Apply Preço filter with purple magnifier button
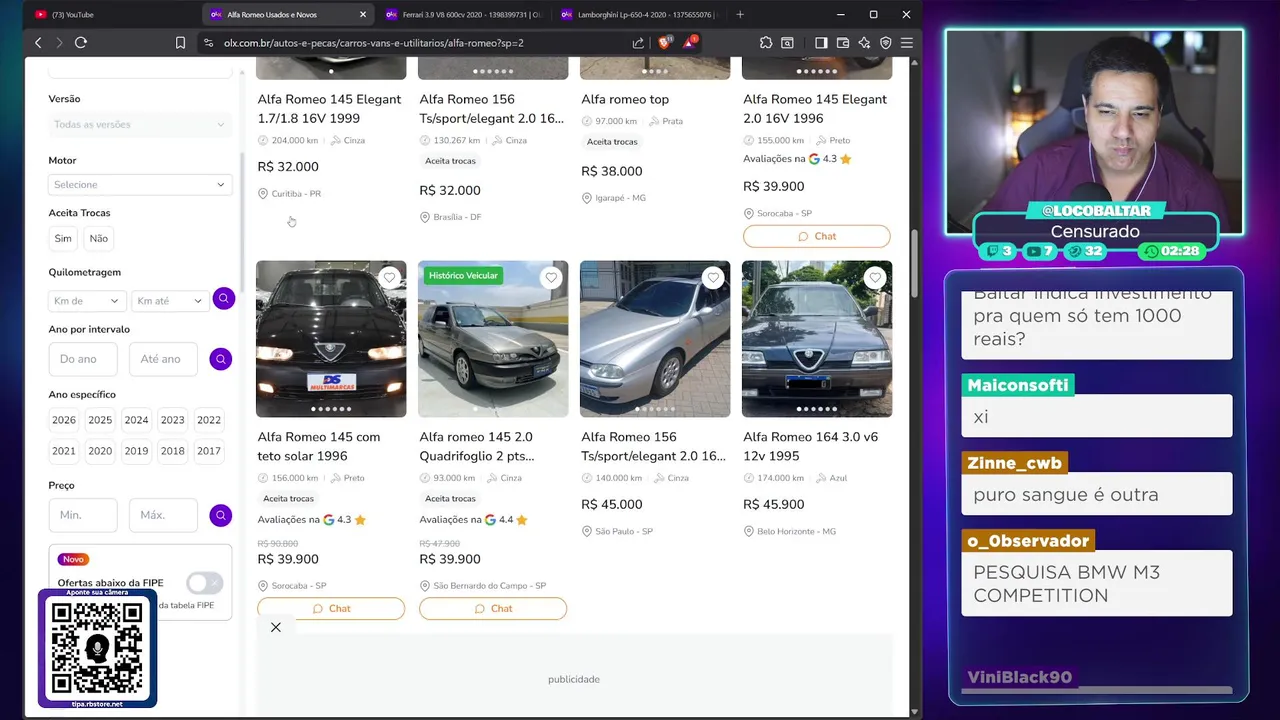 tap(220, 515)
